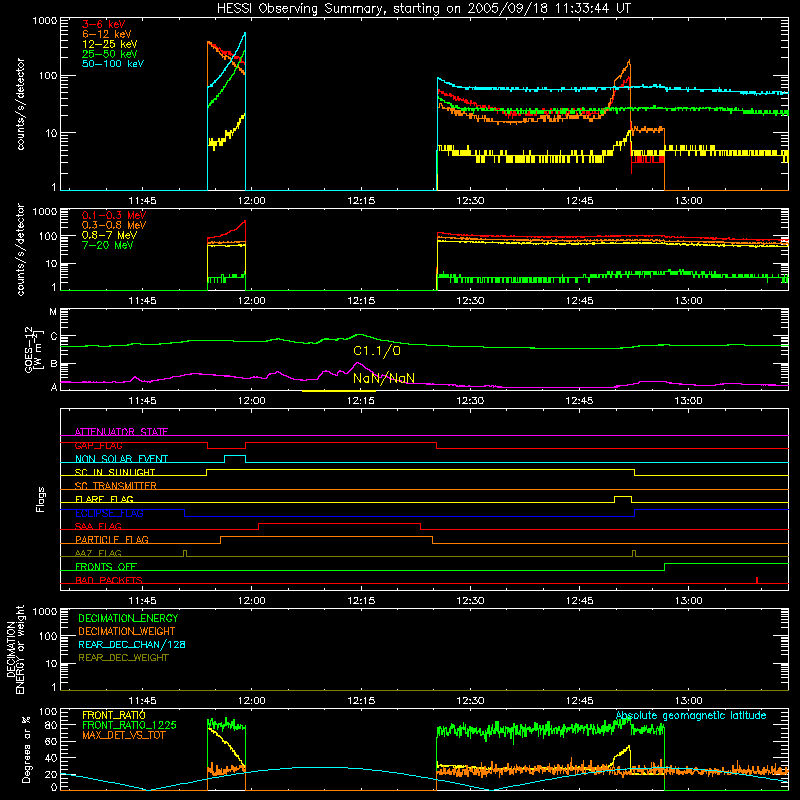The height and width of the screenshot is (800, 800).
Task: Click the 0.8-7 MeV legend entry
Action: pyautogui.click(x=109, y=235)
